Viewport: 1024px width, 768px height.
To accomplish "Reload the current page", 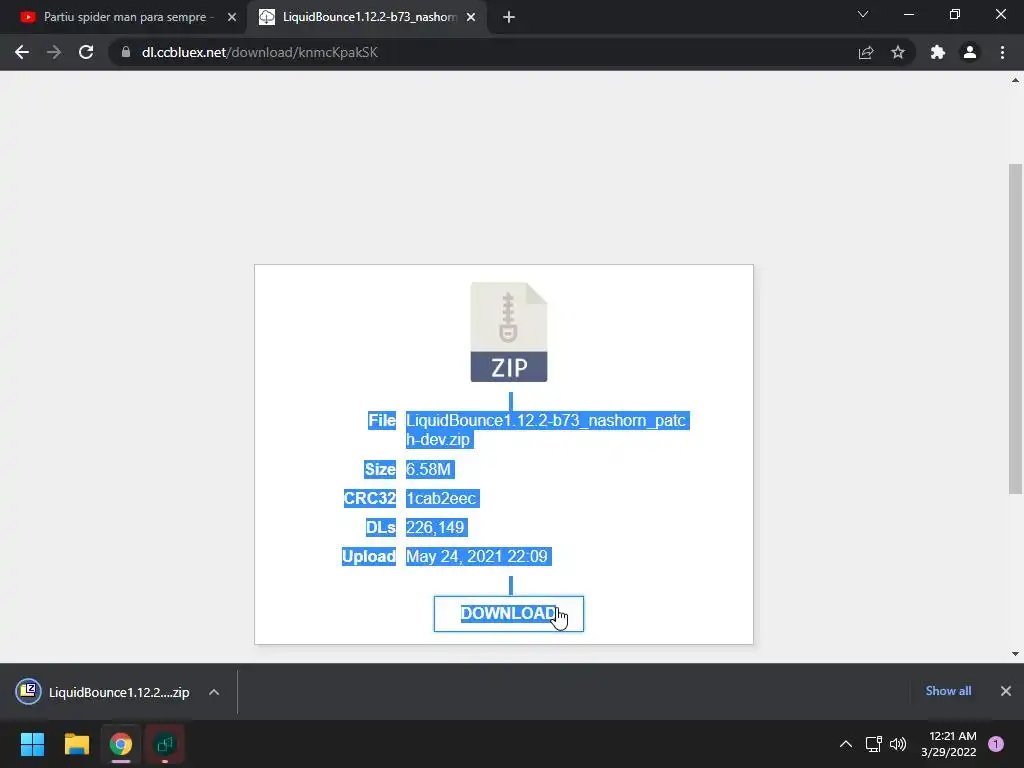I will click(86, 52).
